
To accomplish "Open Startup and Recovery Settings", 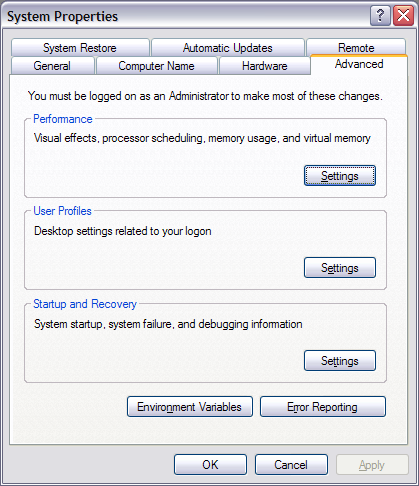I will pos(340,361).
